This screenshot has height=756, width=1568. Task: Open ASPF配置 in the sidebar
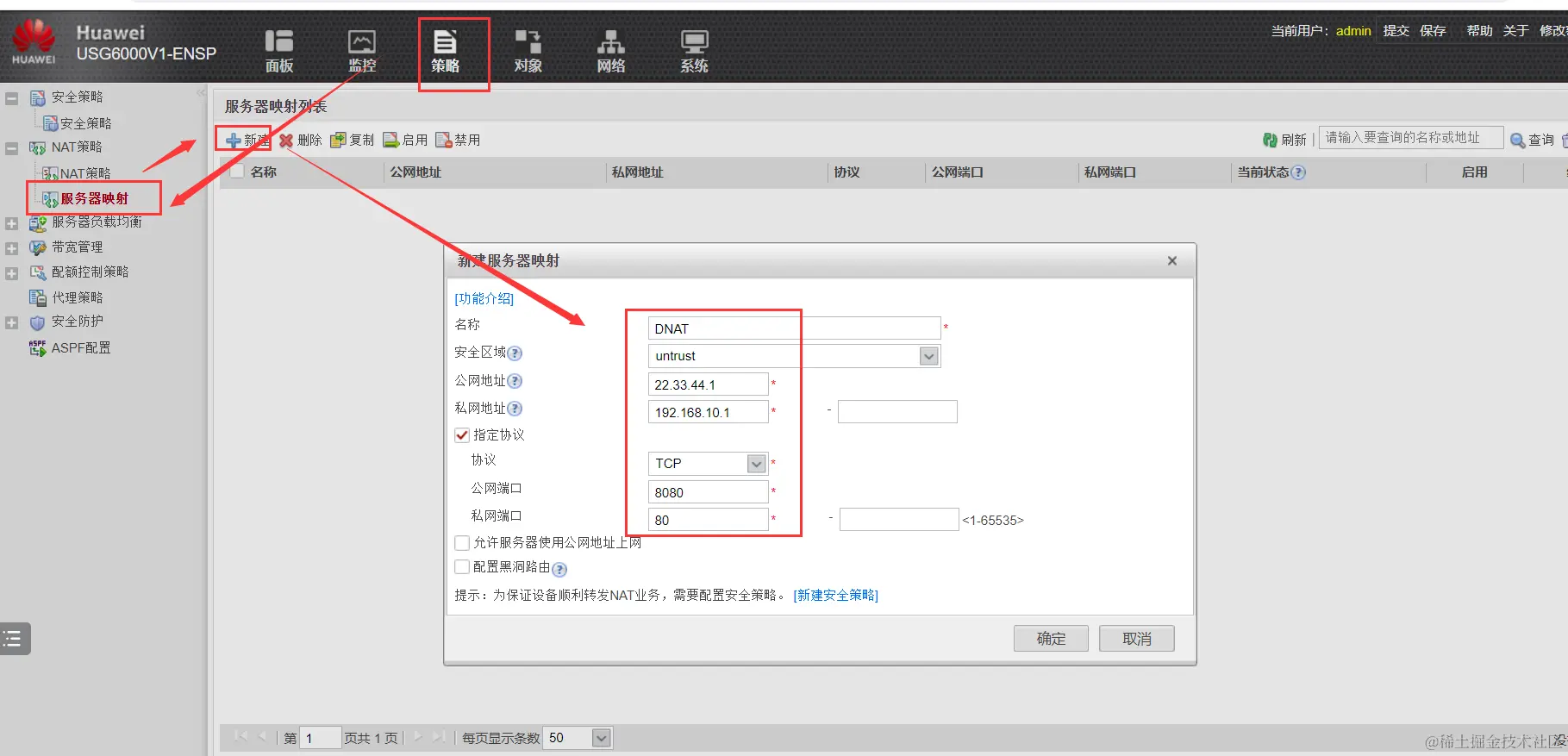coord(80,347)
